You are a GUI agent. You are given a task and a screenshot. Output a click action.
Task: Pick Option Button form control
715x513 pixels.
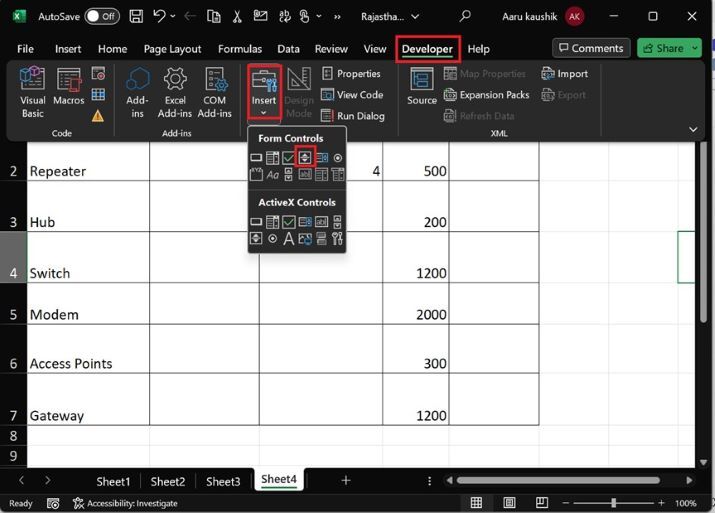[337, 158]
